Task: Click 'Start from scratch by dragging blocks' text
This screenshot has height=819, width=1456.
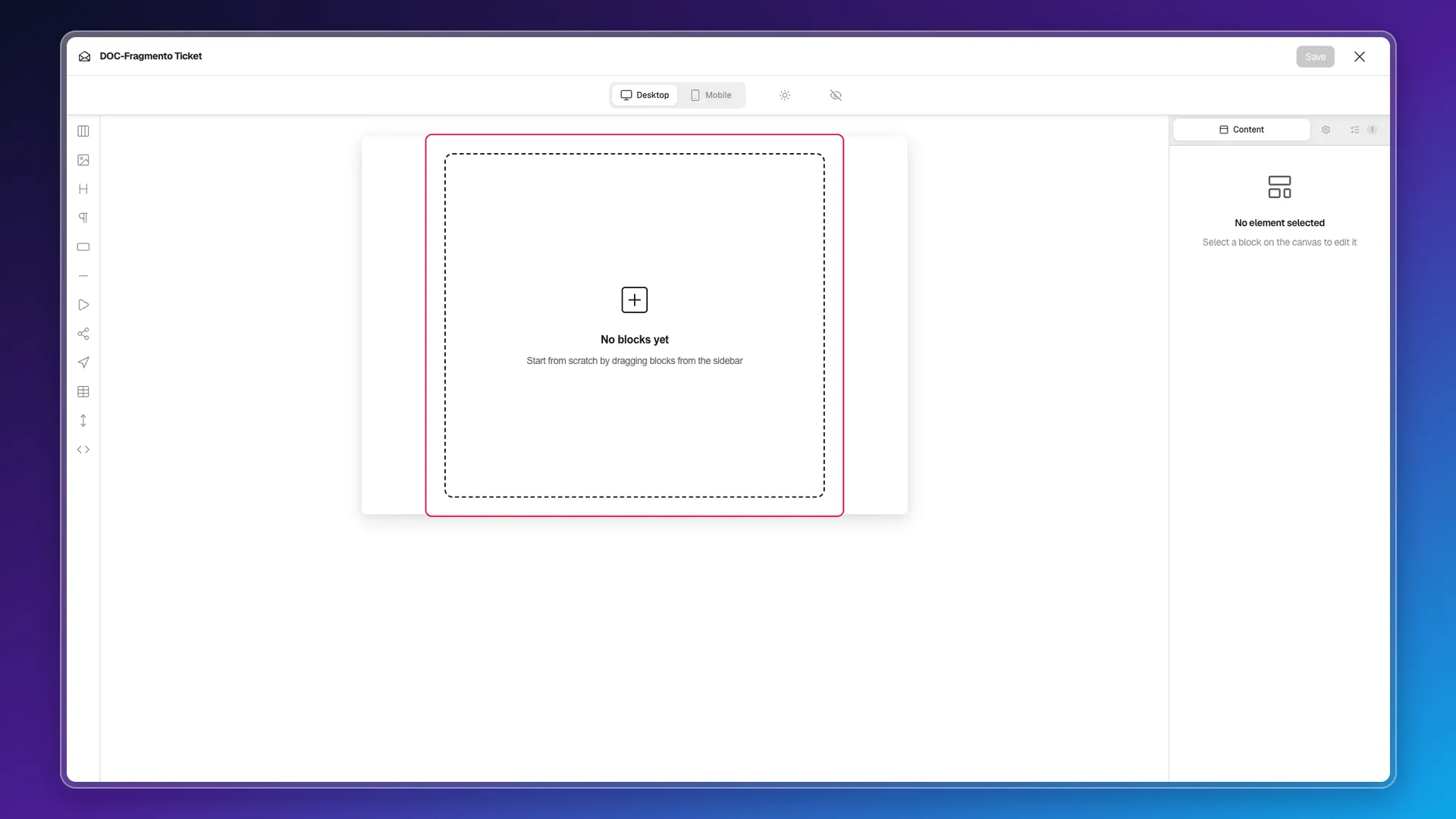Action: tap(635, 361)
